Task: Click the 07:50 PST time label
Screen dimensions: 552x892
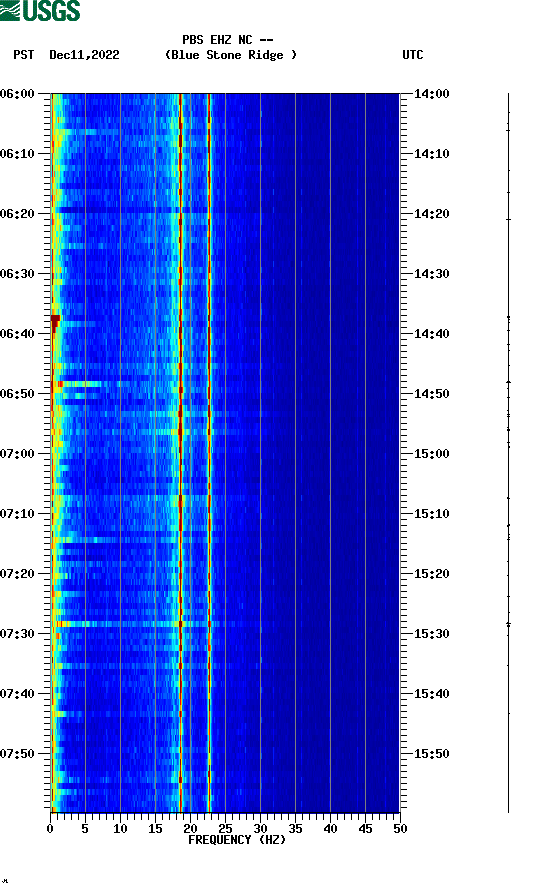Action: pyautogui.click(x=17, y=754)
